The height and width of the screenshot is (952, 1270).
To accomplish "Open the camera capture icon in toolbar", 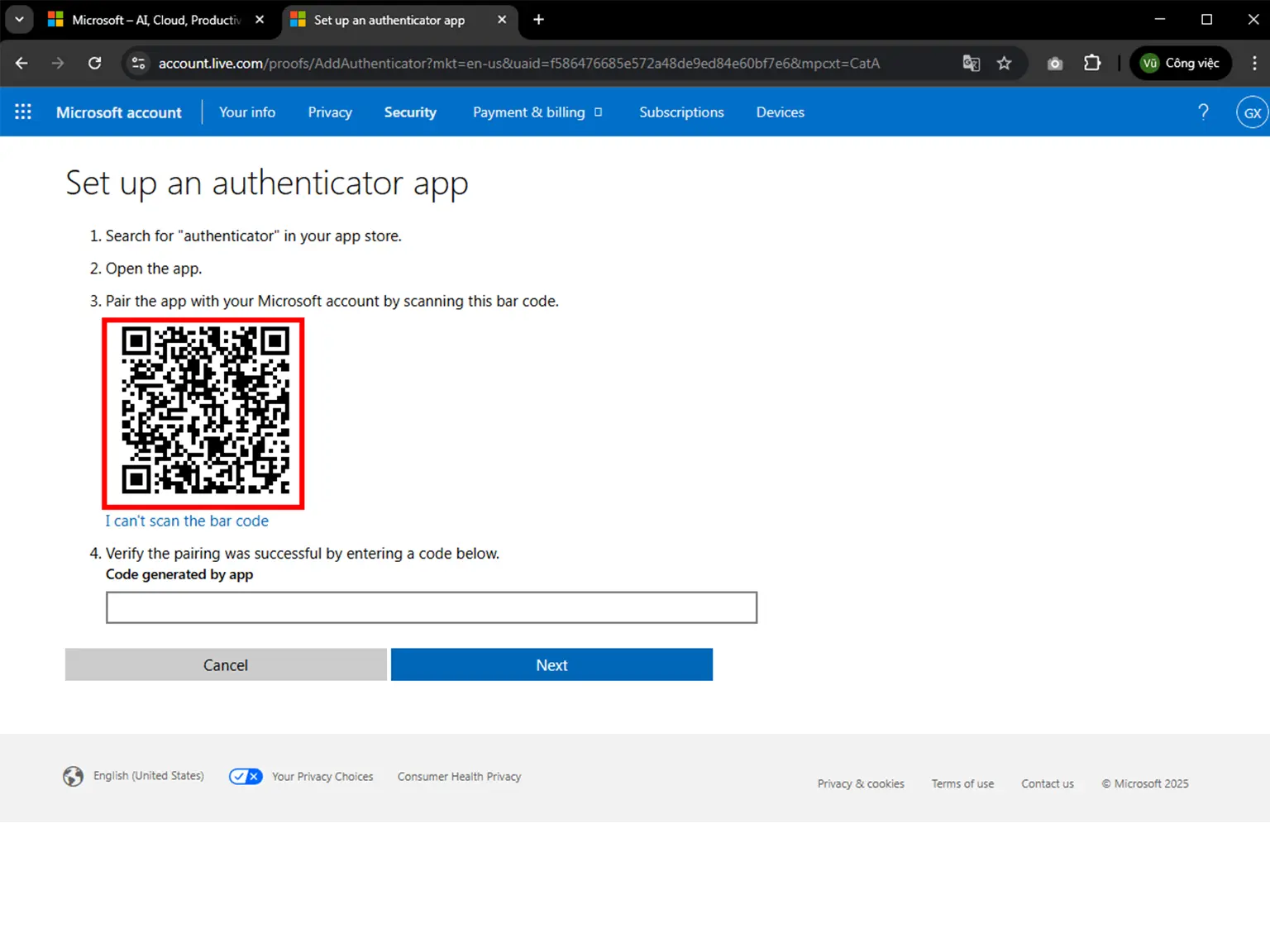I will (x=1054, y=63).
